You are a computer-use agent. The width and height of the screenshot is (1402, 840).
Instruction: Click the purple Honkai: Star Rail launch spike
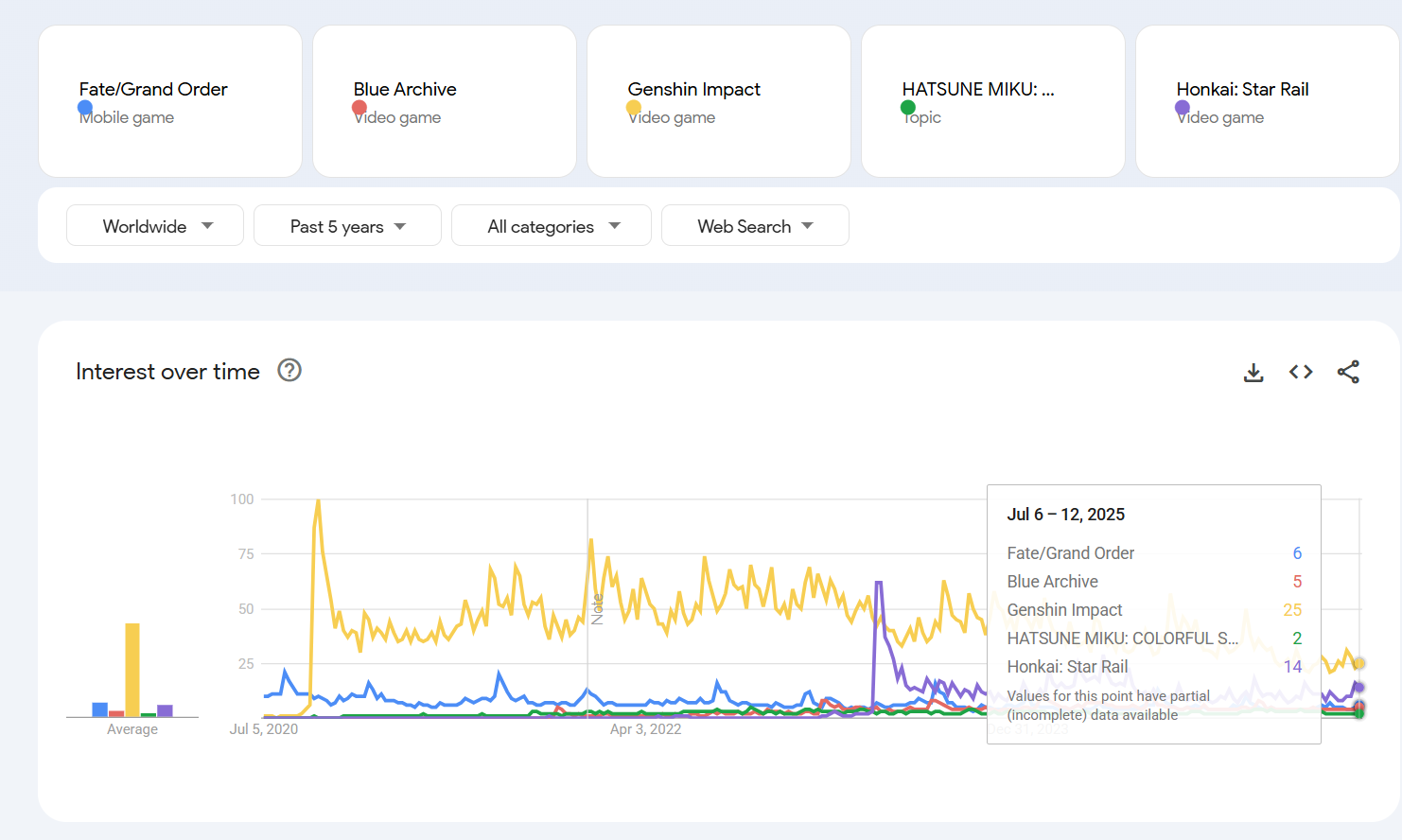pyautogui.click(x=879, y=585)
